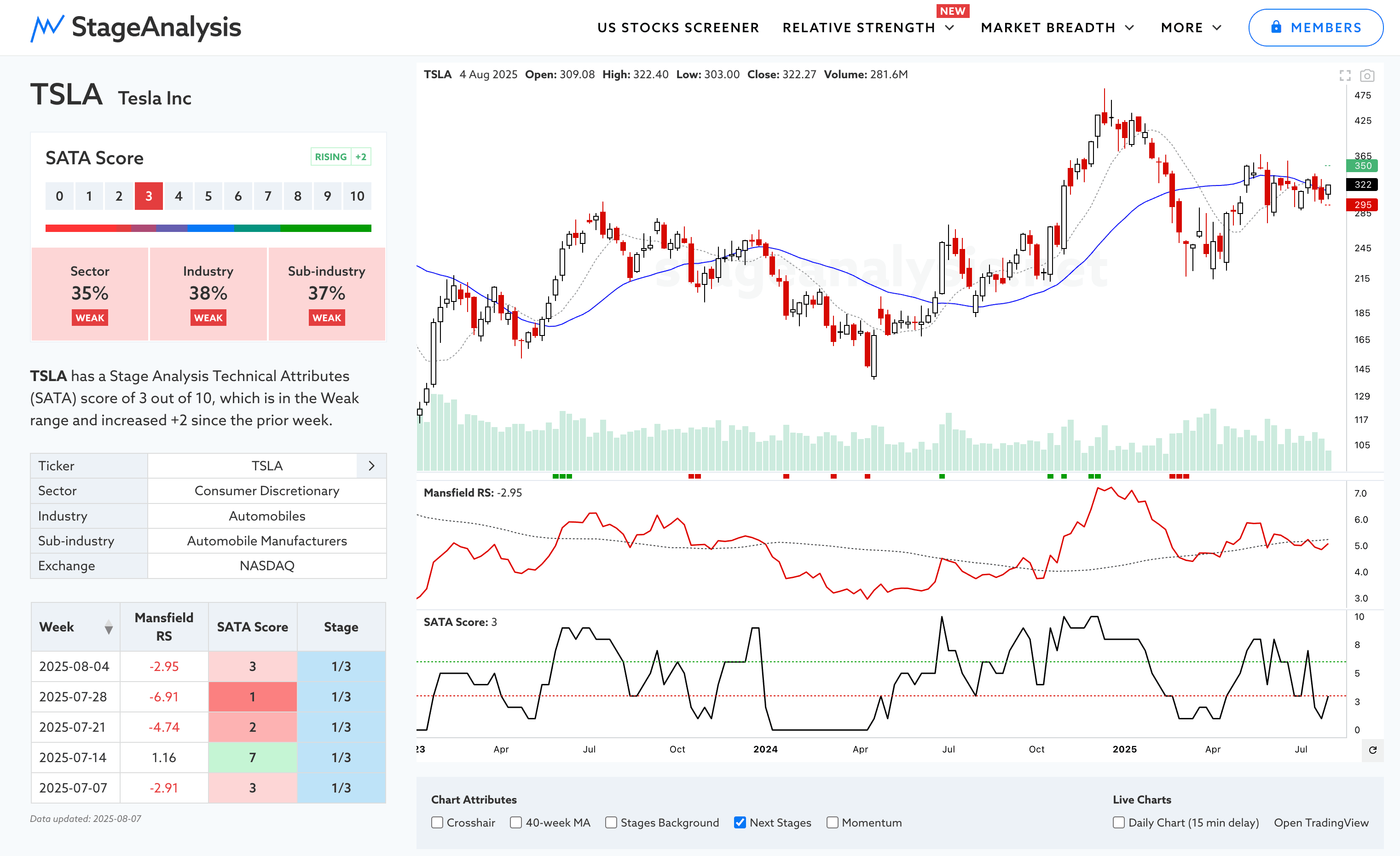Select the 2025-07-28 week row

[x=208, y=697]
